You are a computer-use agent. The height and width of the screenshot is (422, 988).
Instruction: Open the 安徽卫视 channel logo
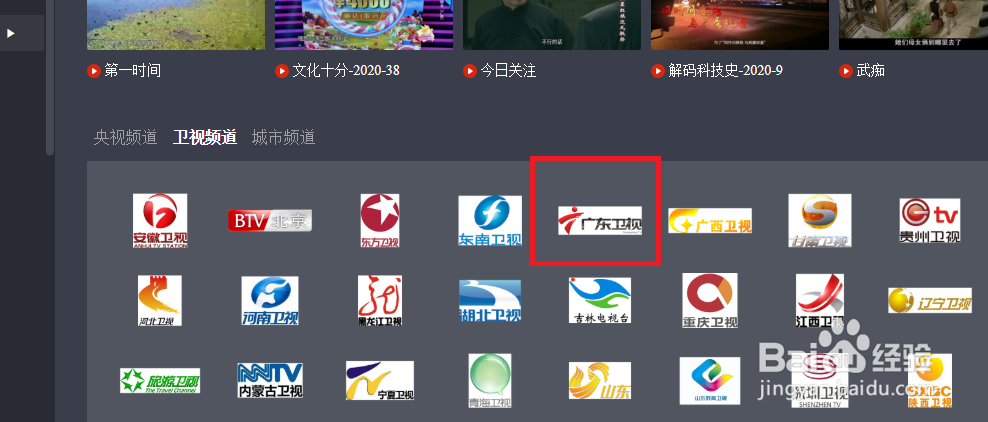tap(160, 220)
